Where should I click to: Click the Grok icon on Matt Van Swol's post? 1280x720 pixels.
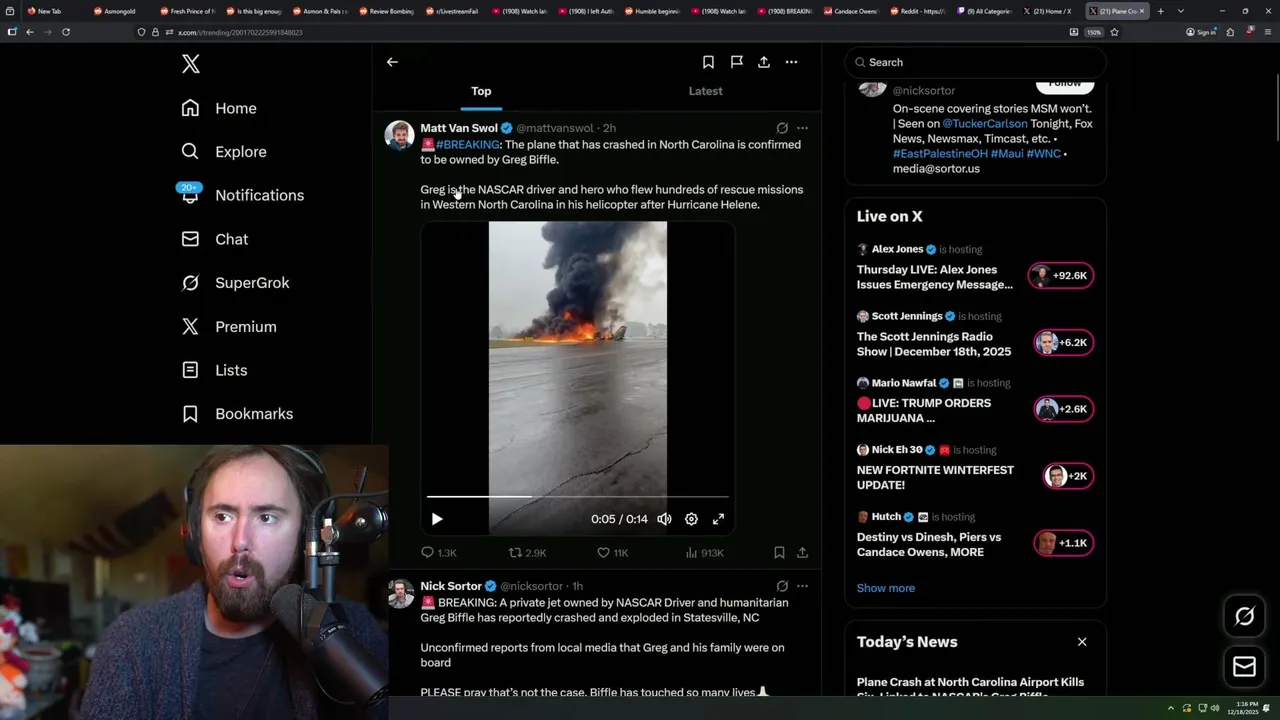click(x=782, y=128)
